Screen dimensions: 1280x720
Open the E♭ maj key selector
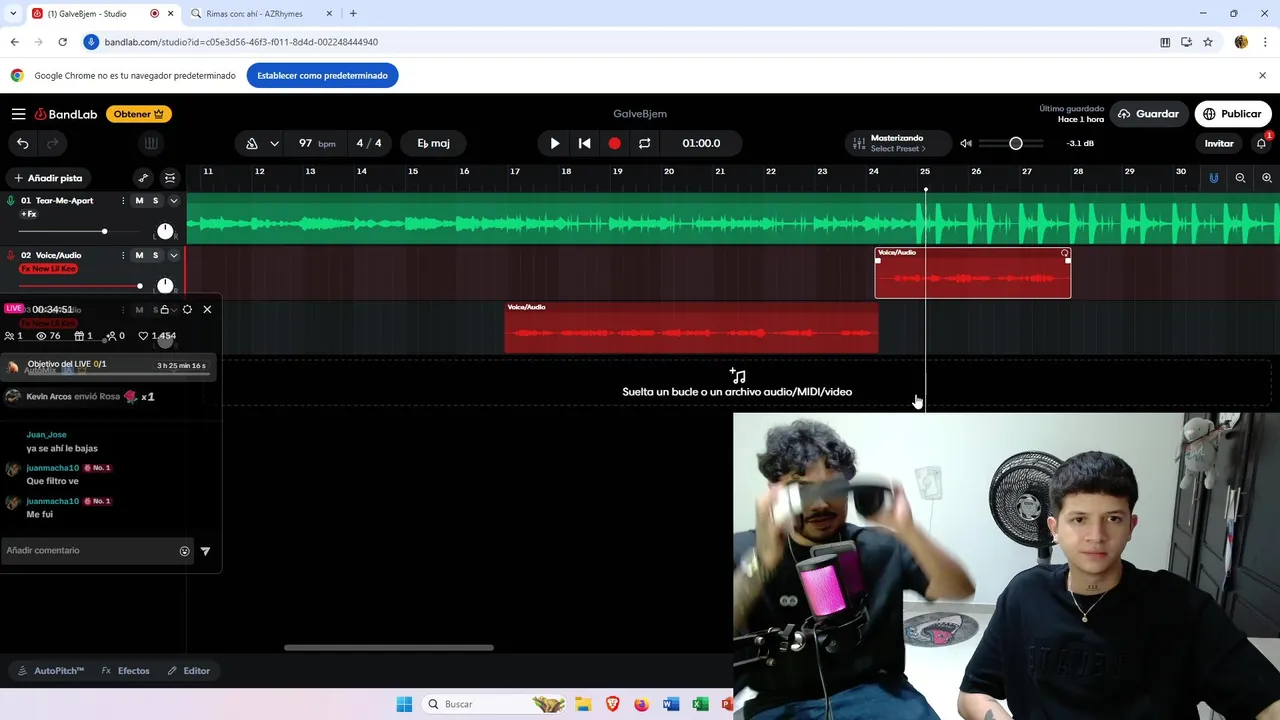(433, 143)
